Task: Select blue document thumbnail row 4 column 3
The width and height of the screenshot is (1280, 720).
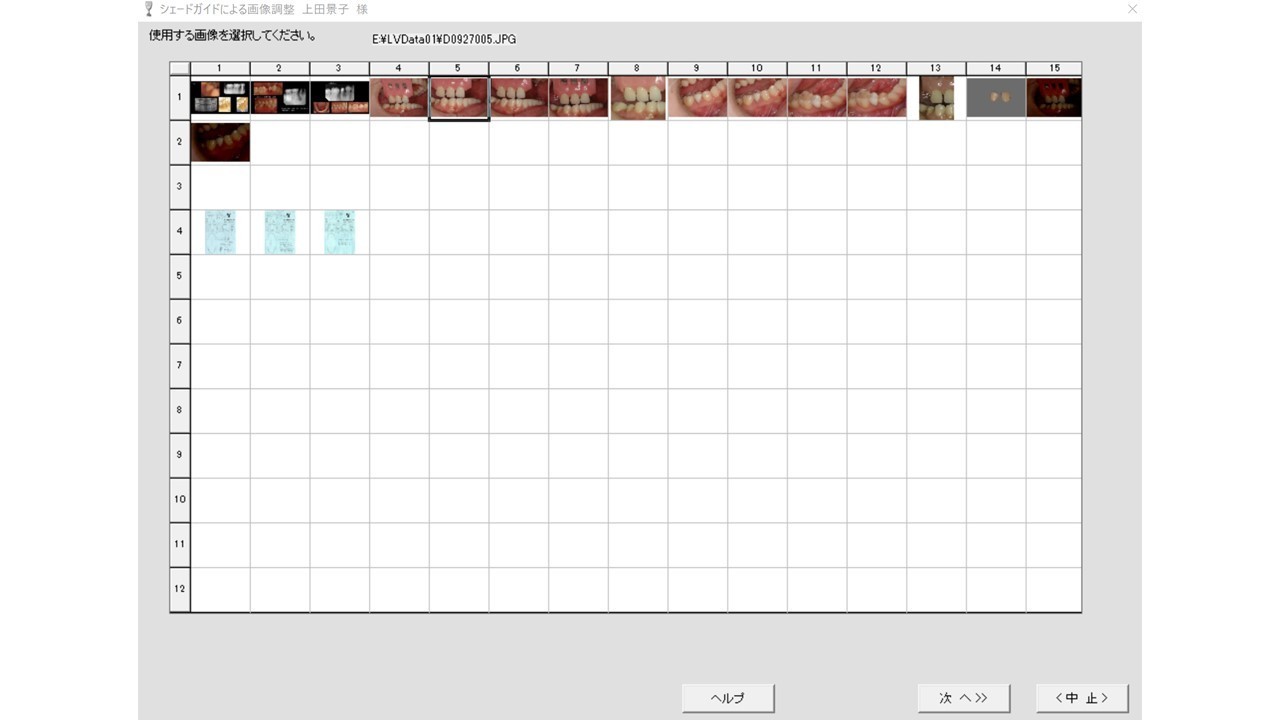Action: pos(340,232)
